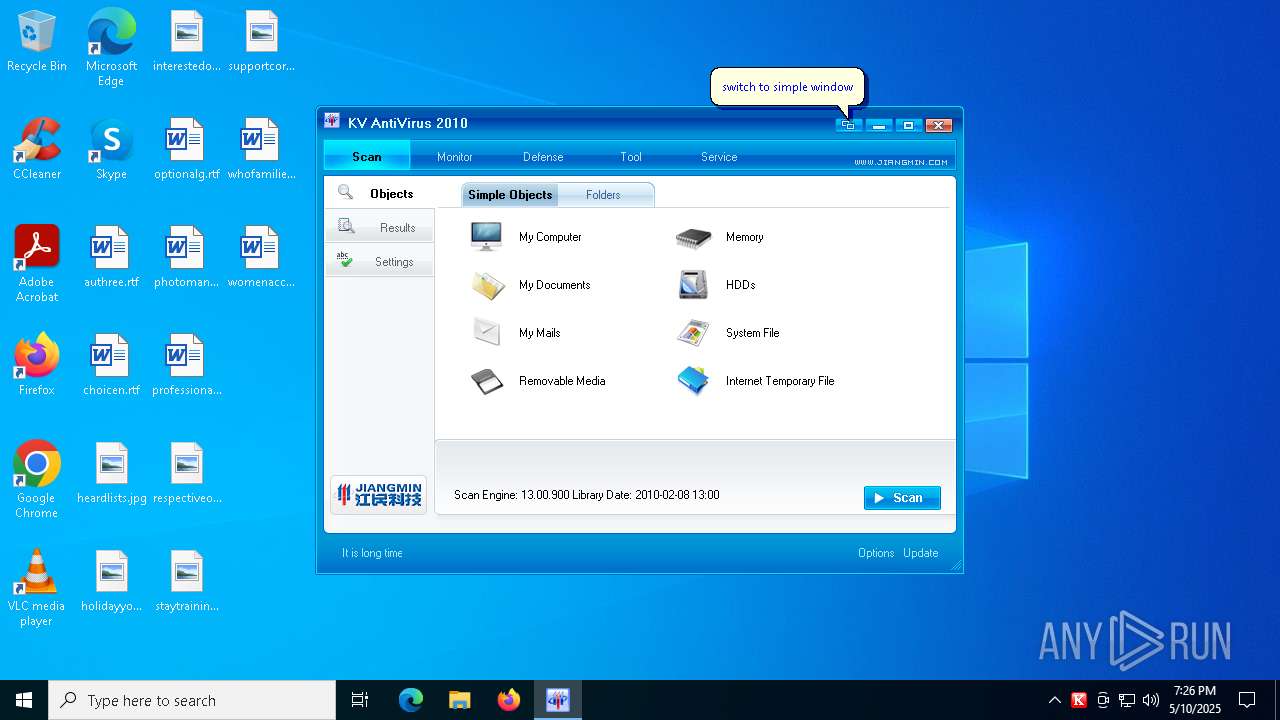Pick the Internet Temporary File icon
The image size is (1280, 720).
tap(693, 381)
